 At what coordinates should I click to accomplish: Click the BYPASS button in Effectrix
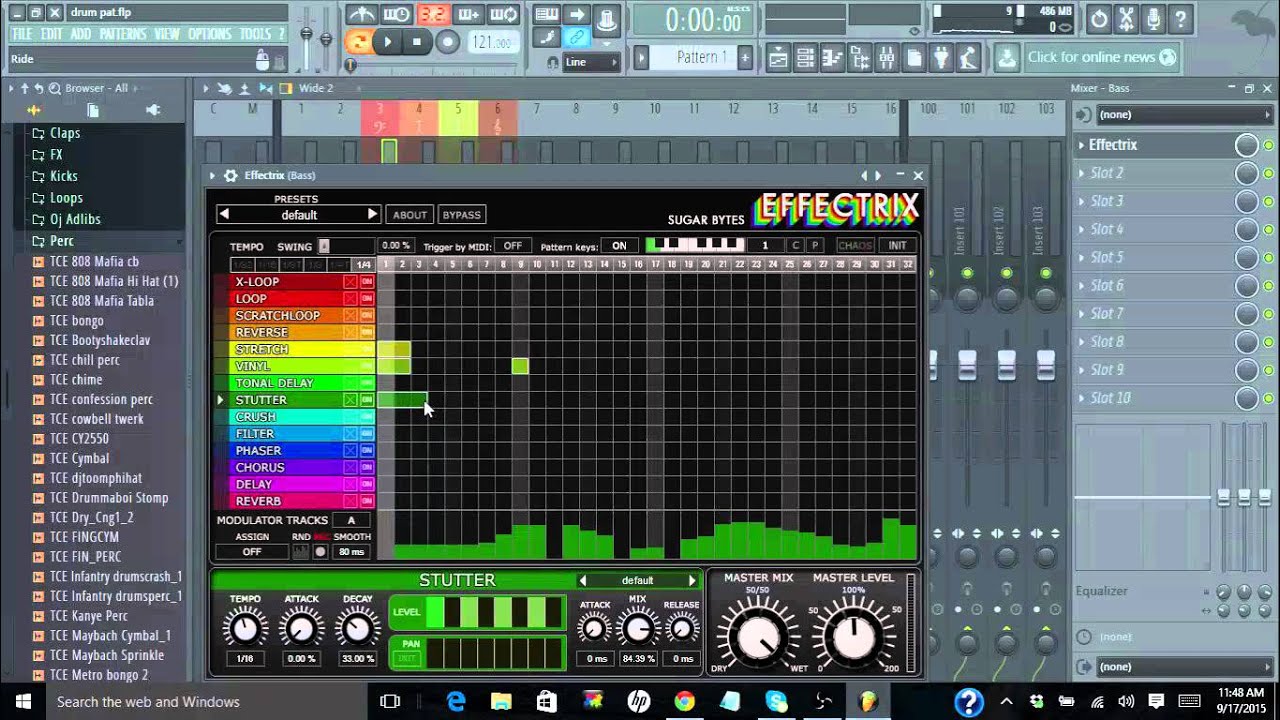point(462,215)
